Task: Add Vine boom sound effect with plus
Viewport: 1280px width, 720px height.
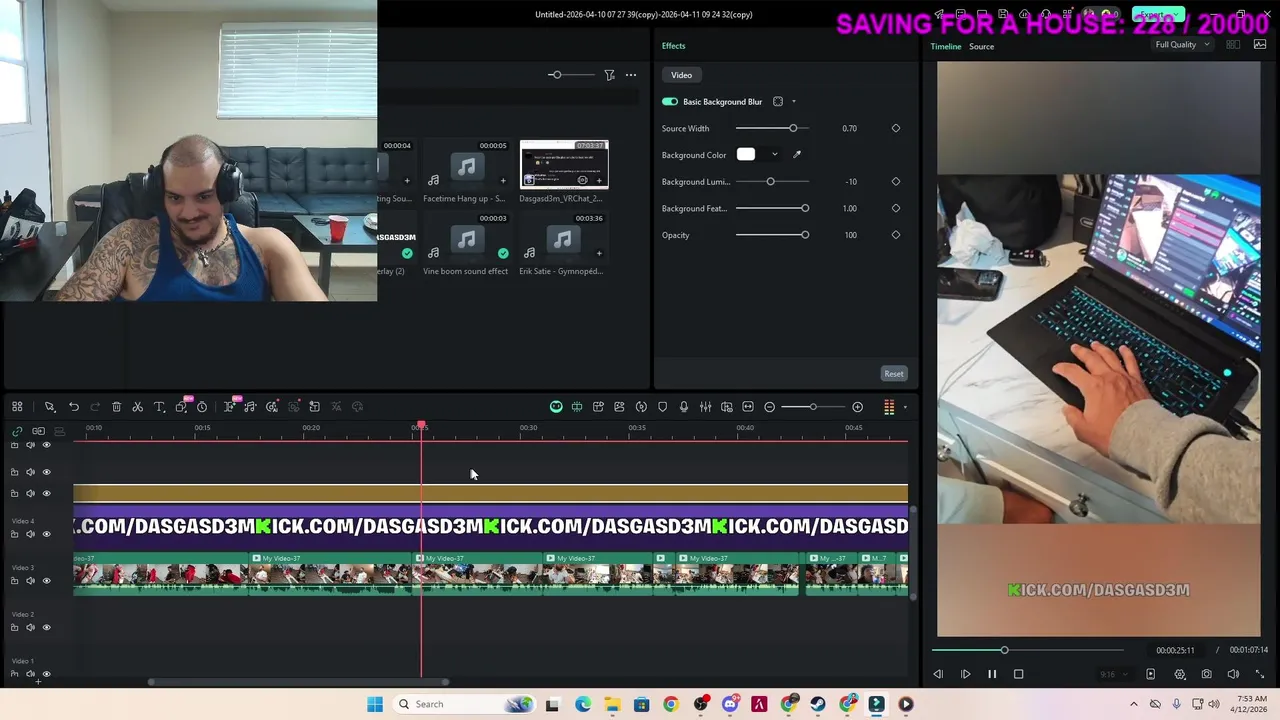Action: (503, 253)
